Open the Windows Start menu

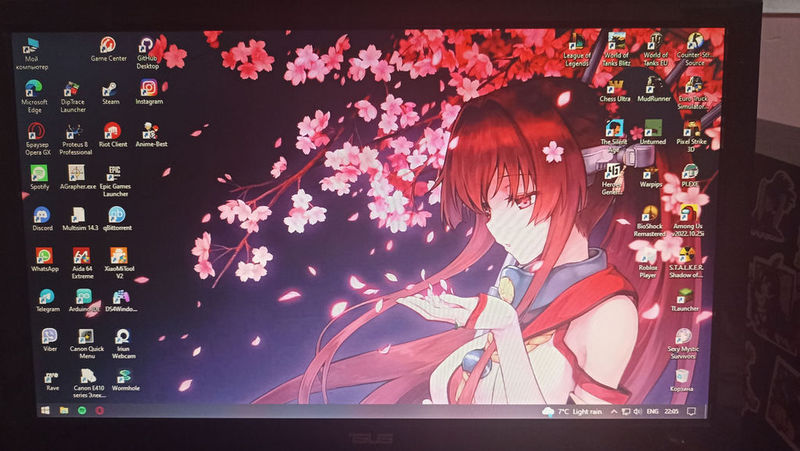[45, 410]
